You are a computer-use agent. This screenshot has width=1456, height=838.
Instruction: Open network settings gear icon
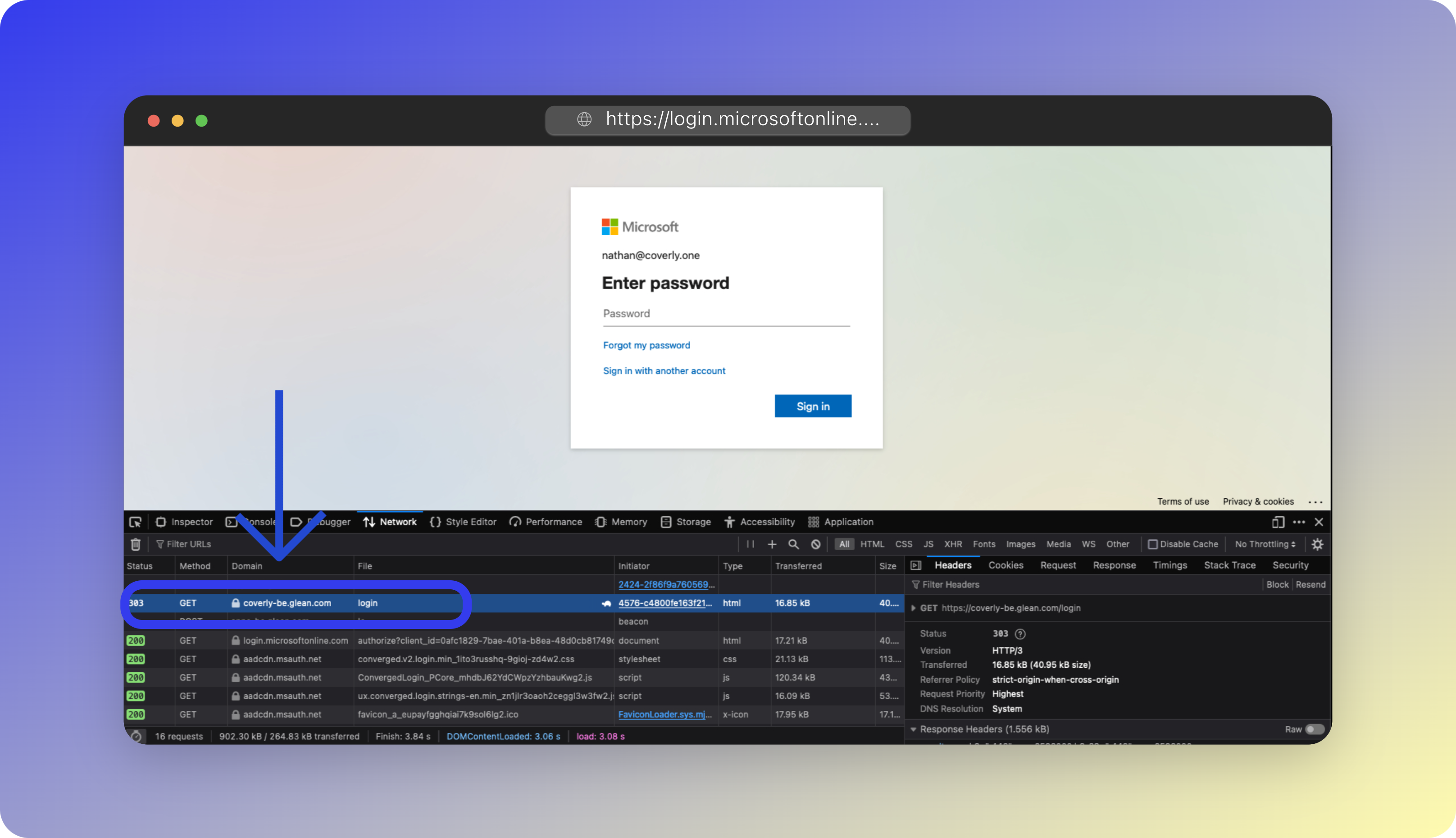pos(1317,544)
